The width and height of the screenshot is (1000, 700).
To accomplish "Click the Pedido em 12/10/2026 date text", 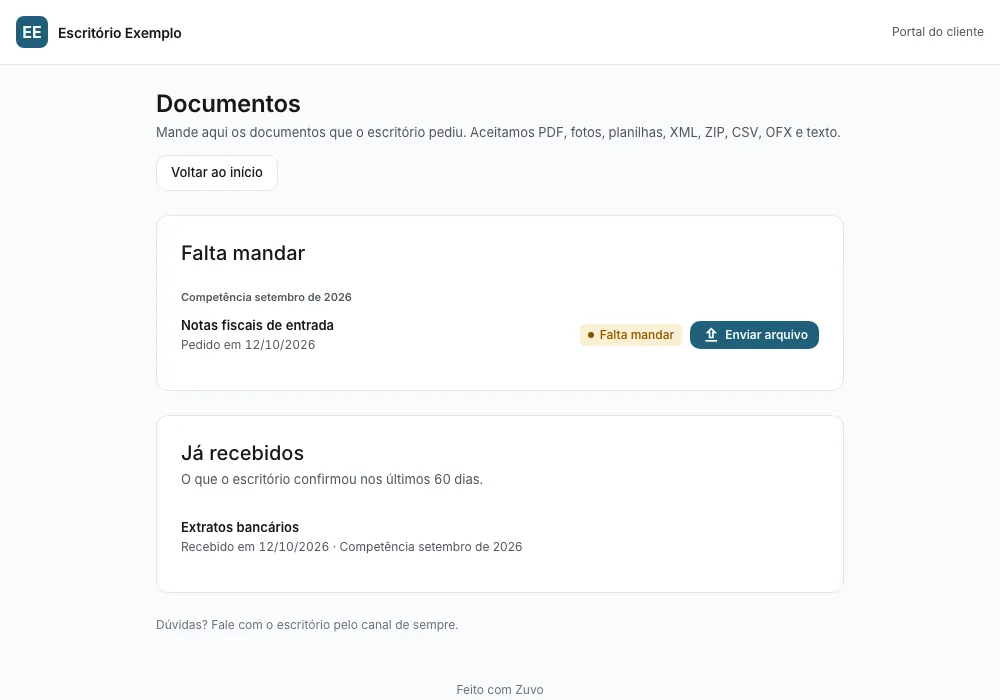I will (x=248, y=345).
